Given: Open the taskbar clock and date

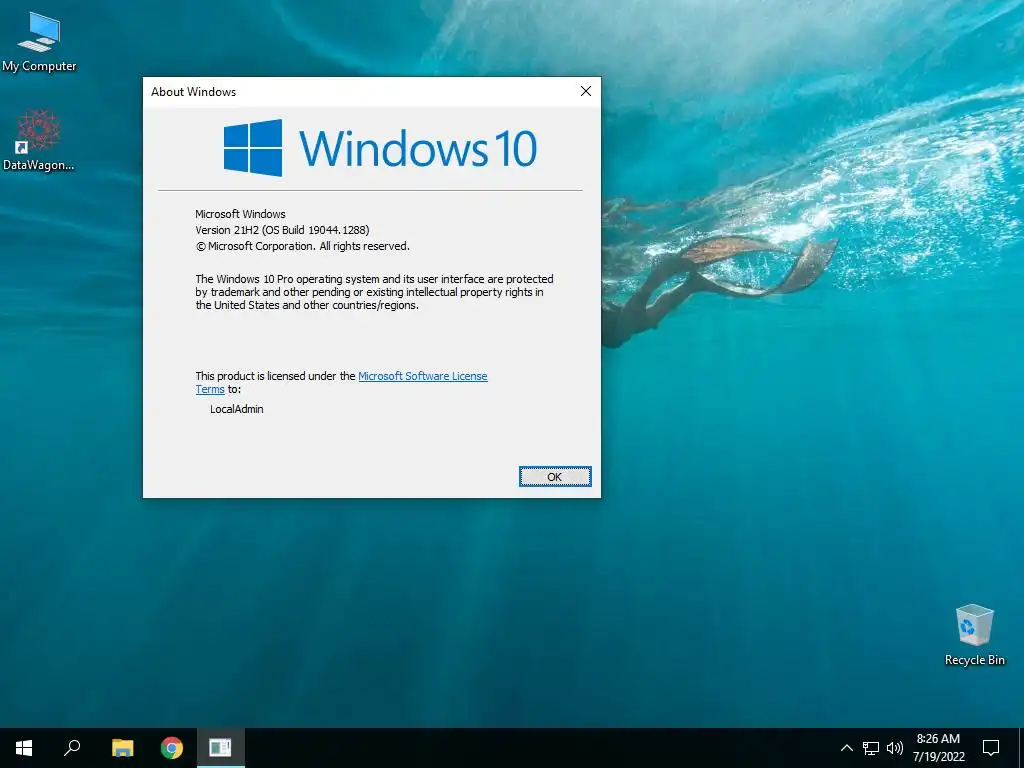Looking at the screenshot, I should click(938, 748).
